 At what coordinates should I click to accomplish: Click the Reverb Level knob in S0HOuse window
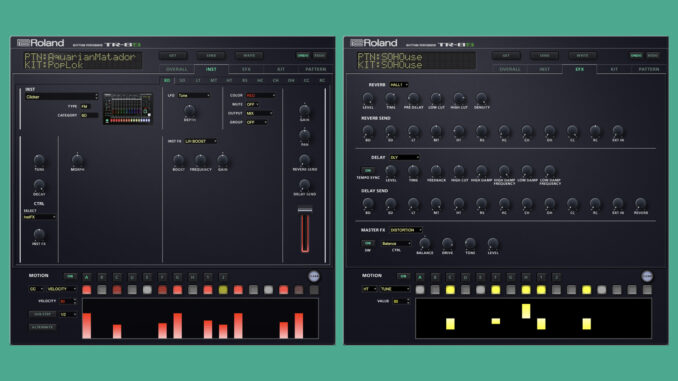tap(368, 99)
